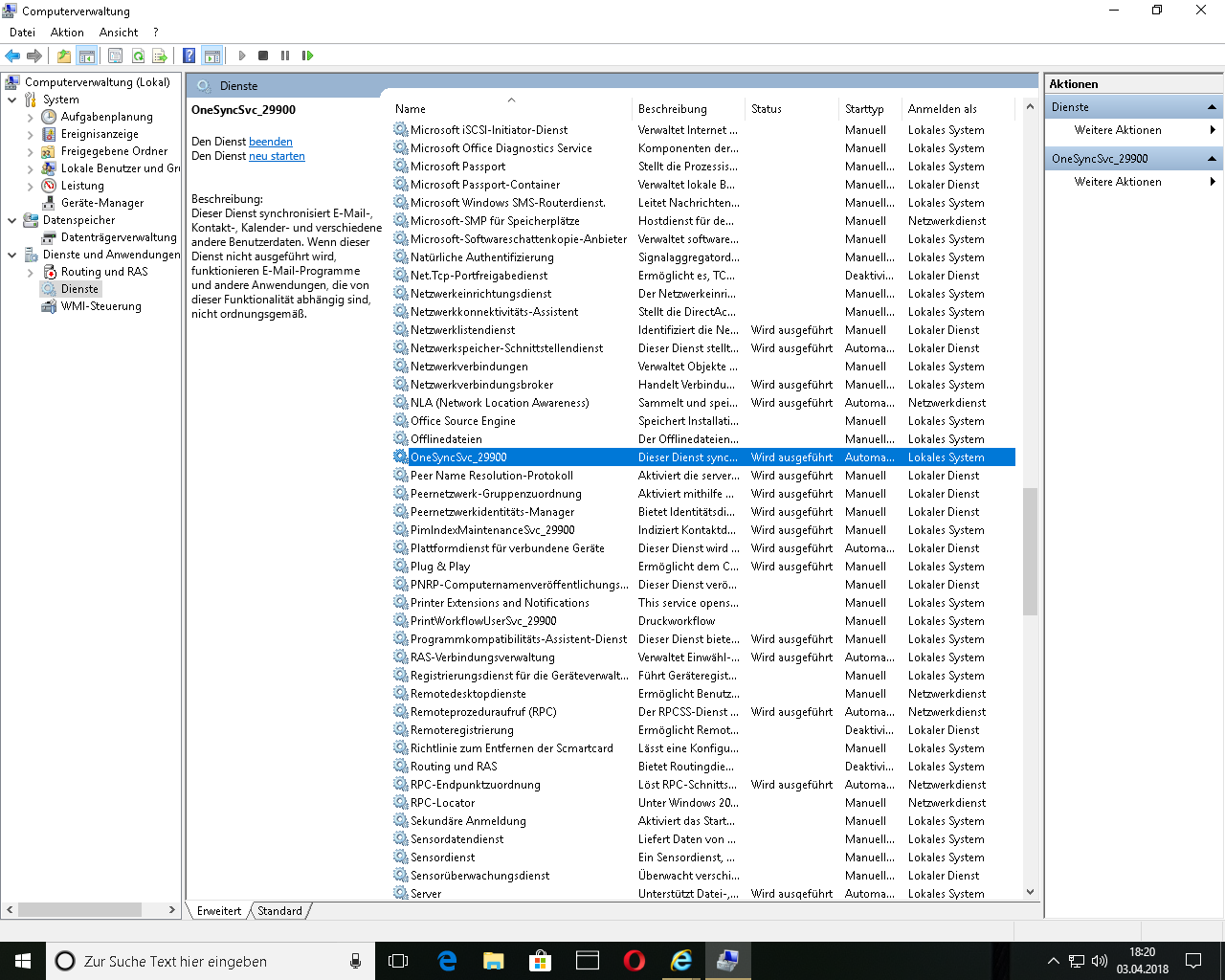The image size is (1225, 980).
Task: Open the Aktion menu
Action: coord(67,33)
